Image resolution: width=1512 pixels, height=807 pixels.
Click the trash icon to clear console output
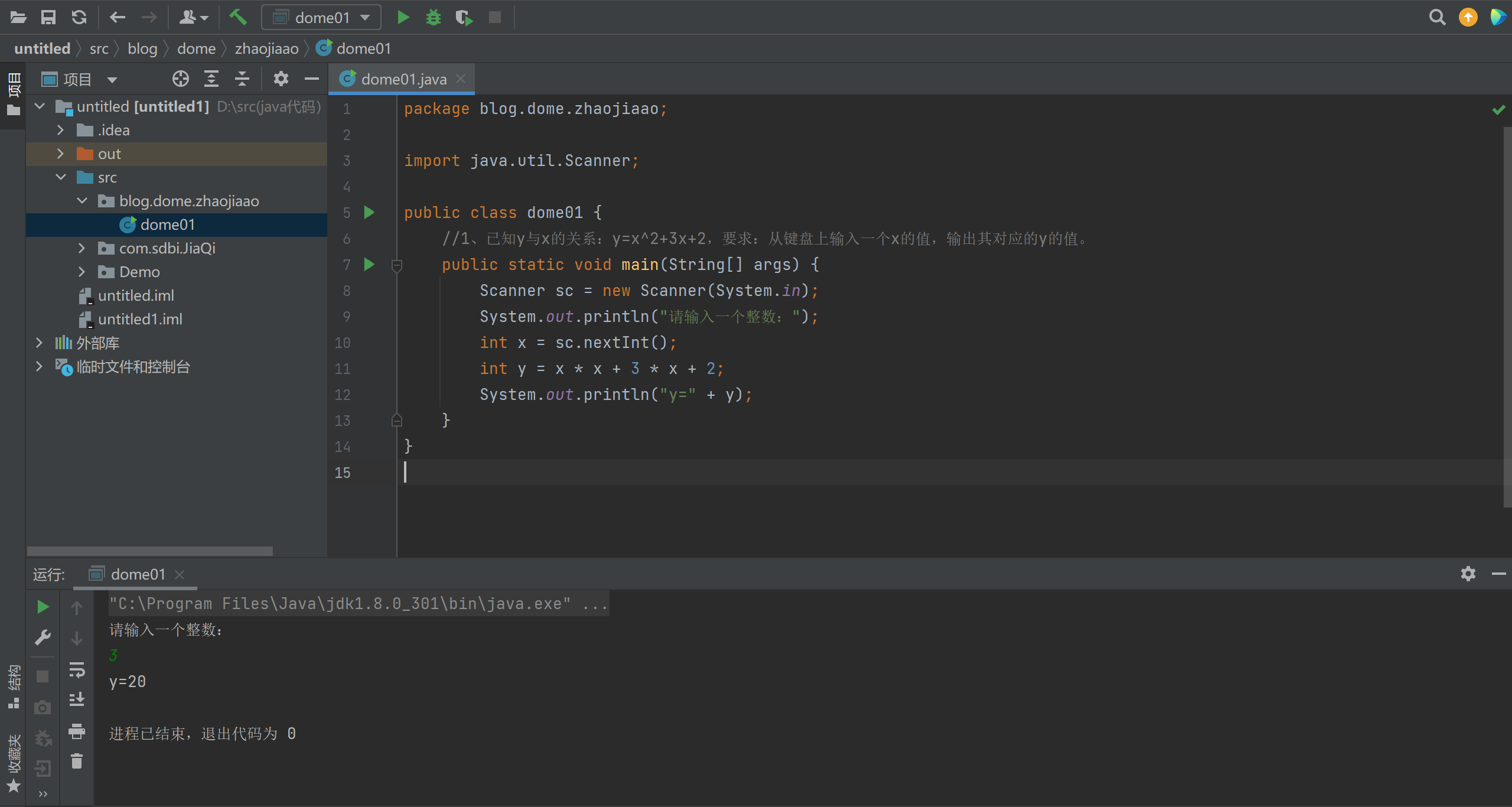77,761
